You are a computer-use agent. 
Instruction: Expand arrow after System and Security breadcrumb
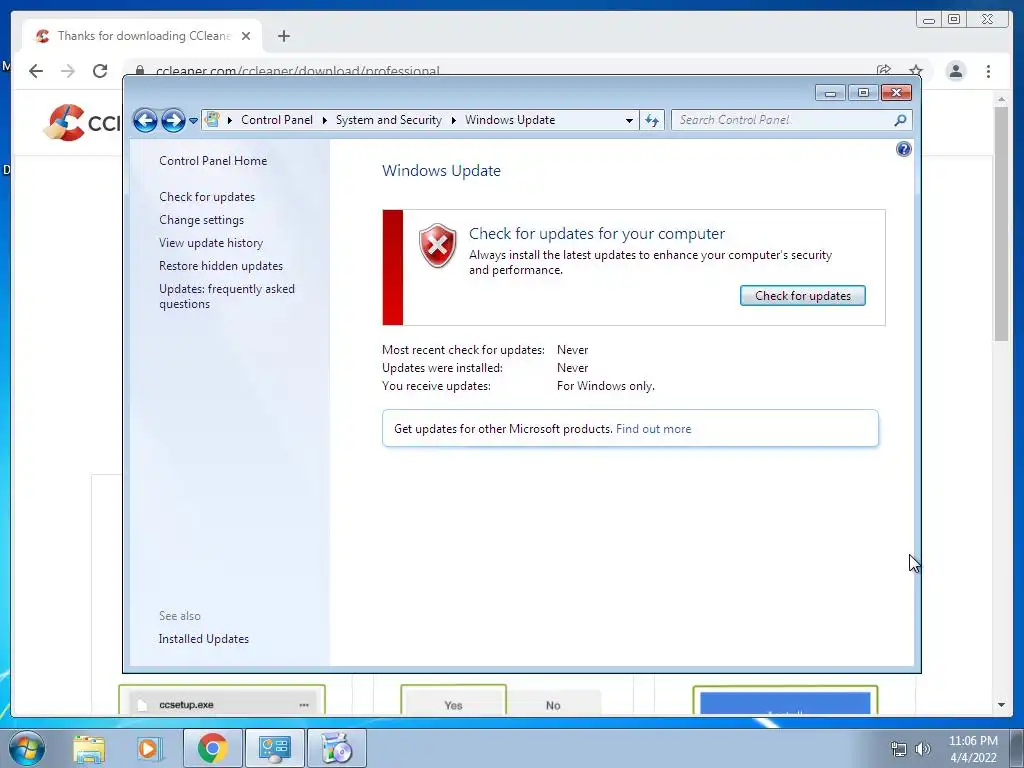[x=453, y=120]
